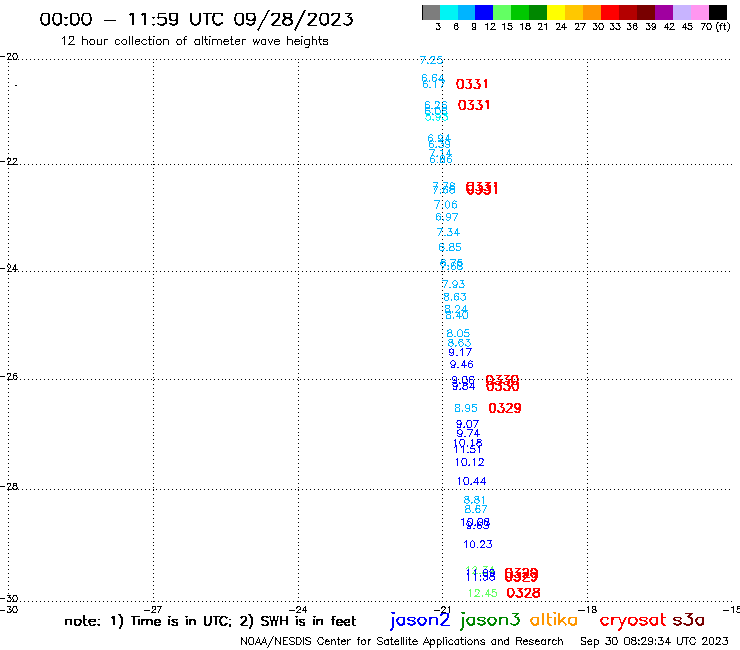The height and width of the screenshot is (650, 740).
Task: Click the jason2 legend label
Action: [x=420, y=620]
